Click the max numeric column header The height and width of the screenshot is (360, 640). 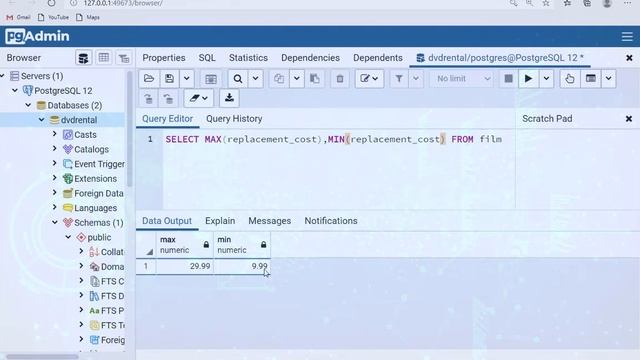pos(184,244)
